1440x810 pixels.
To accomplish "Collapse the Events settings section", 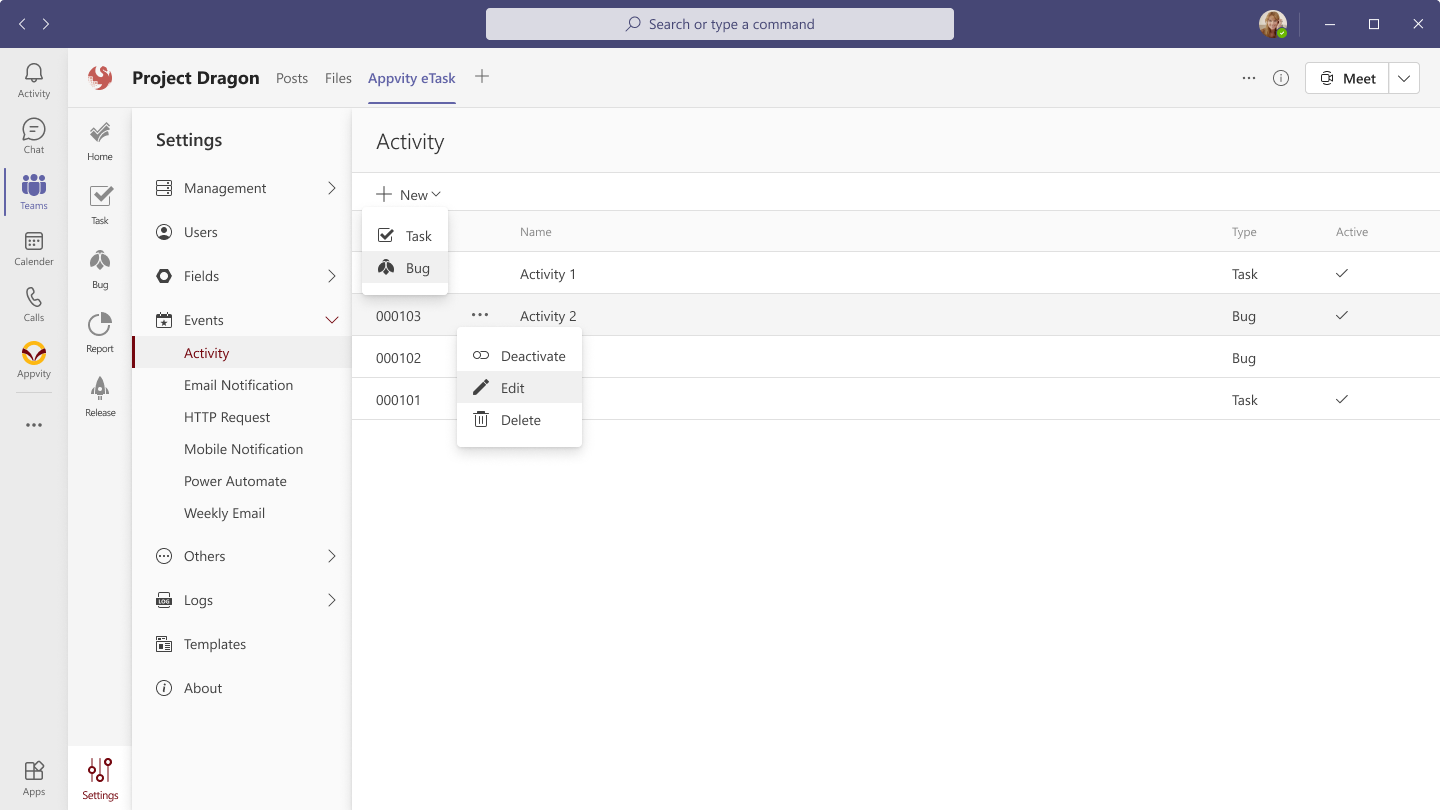I will [332, 320].
